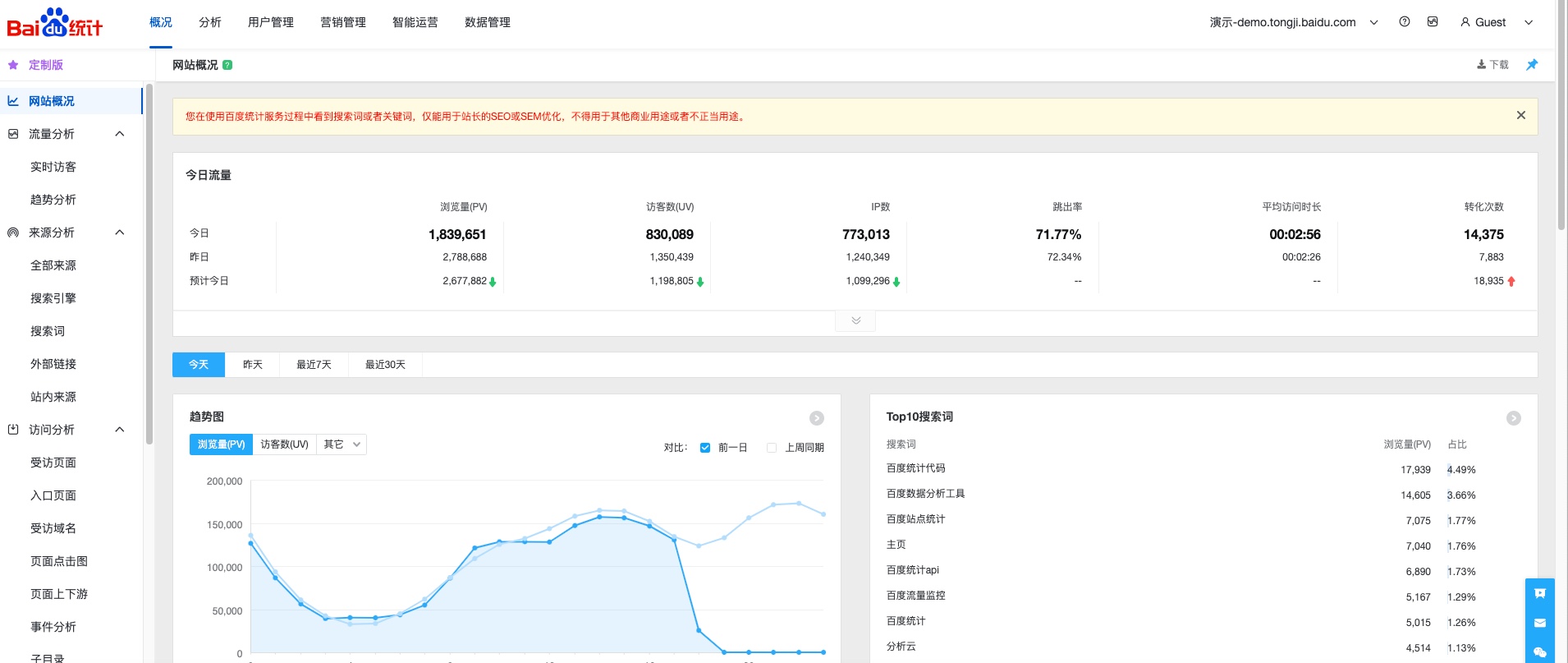
Task: Uncheck the 前一日 comparison checkbox
Action: [x=705, y=448]
